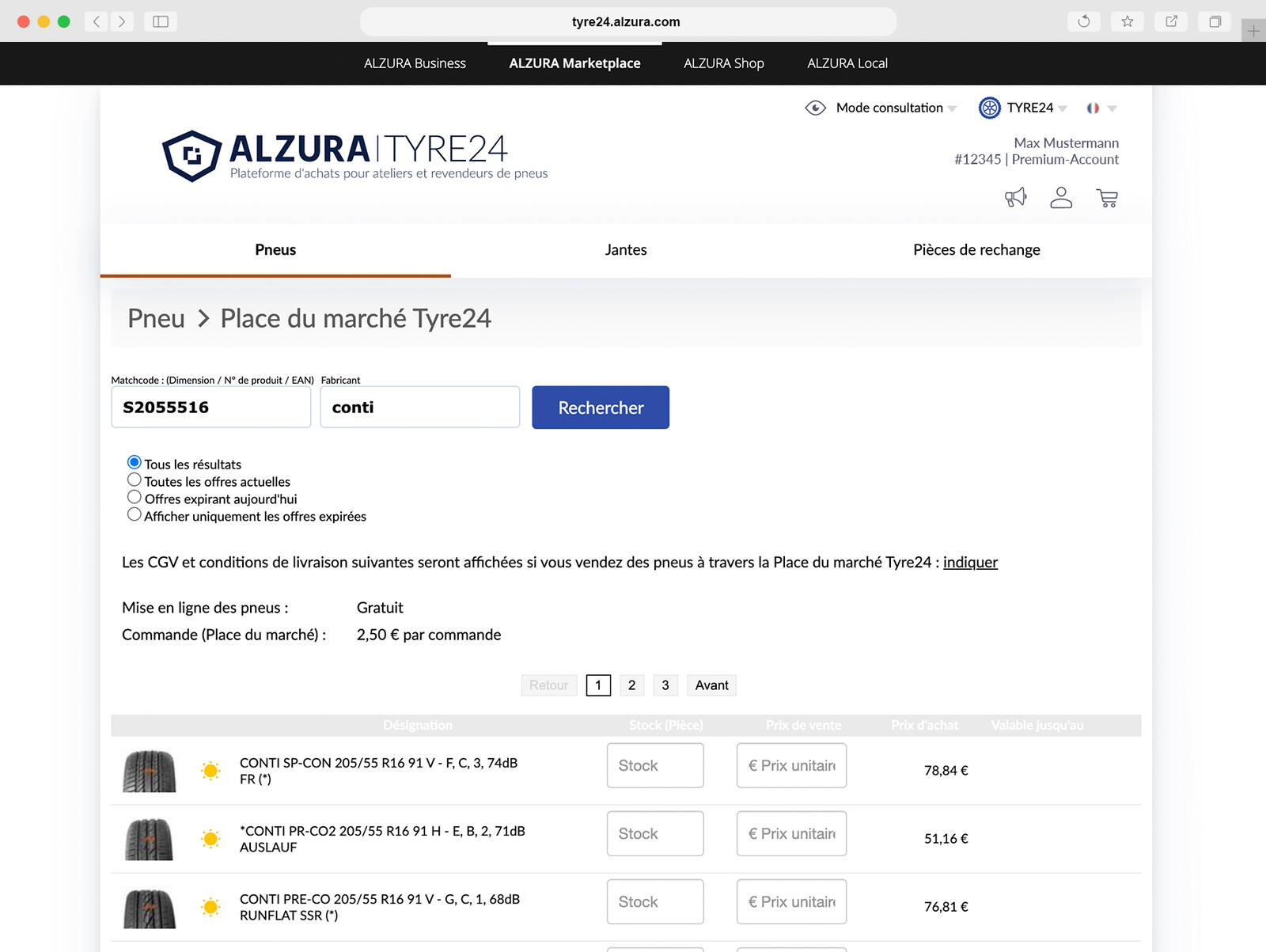Image resolution: width=1266 pixels, height=952 pixels.
Task: Toggle the browser sidebar icon
Action: [x=161, y=21]
